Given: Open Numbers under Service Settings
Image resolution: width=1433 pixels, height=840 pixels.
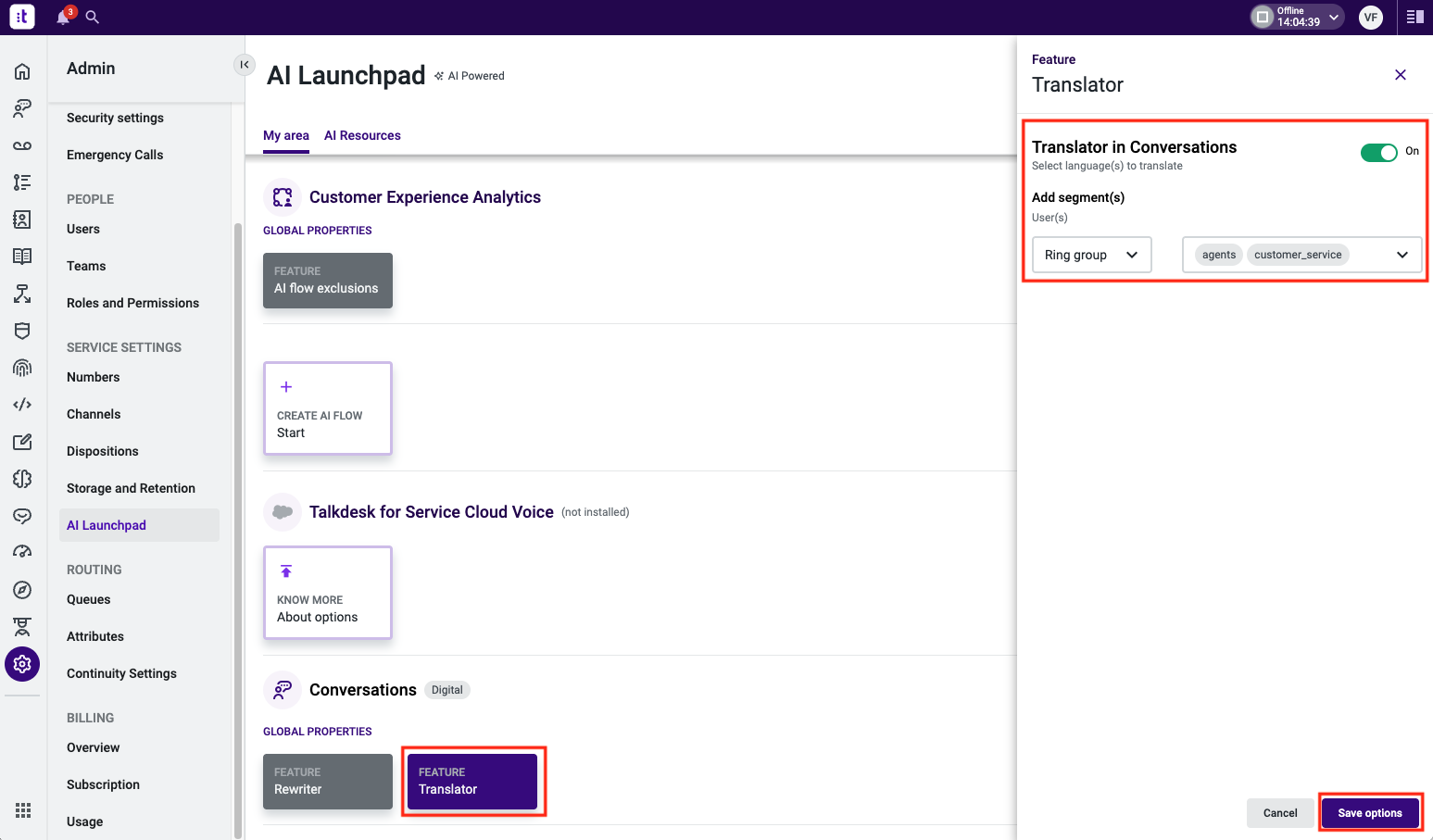Looking at the screenshot, I should [x=93, y=377].
